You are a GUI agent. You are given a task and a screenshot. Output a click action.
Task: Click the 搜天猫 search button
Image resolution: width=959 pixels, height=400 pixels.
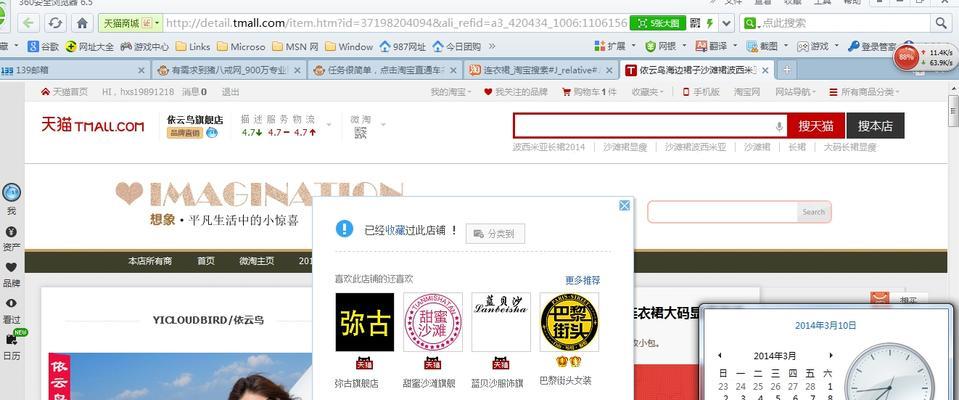816,126
